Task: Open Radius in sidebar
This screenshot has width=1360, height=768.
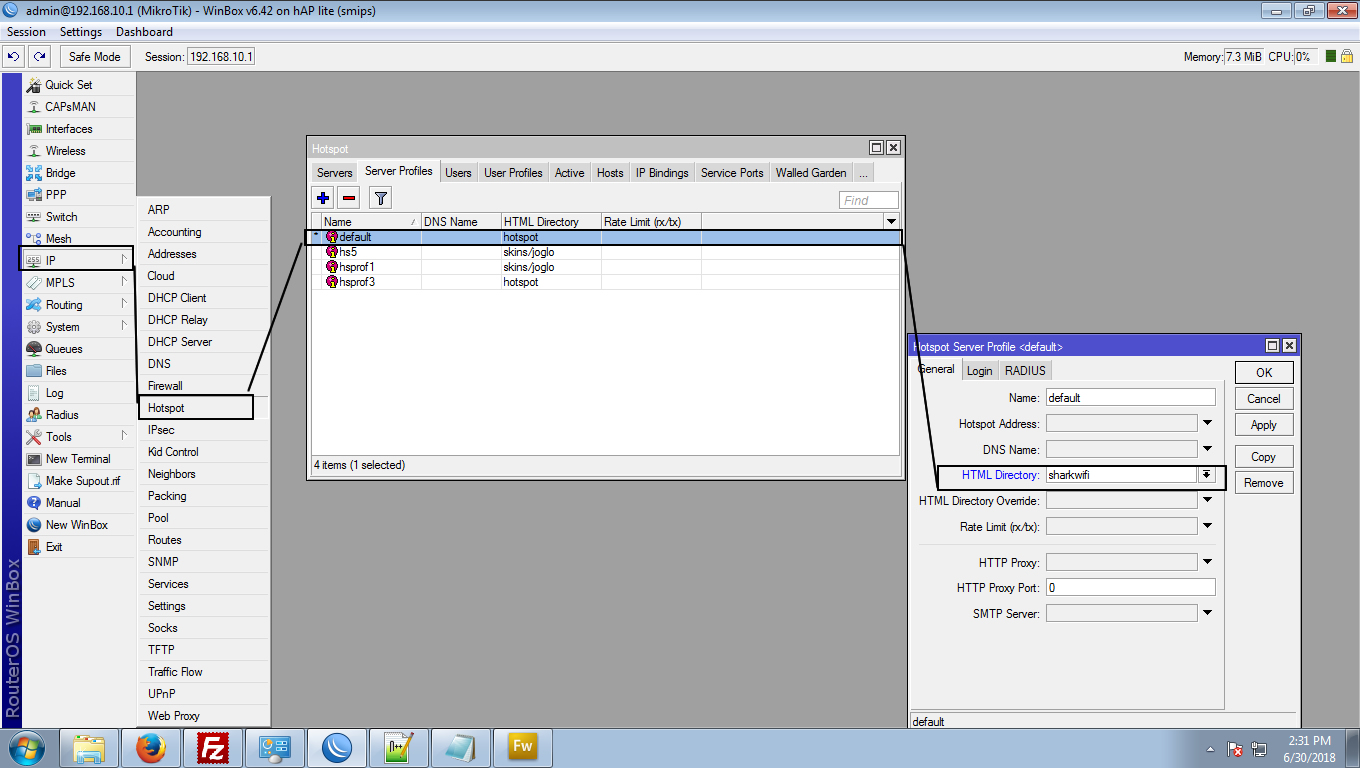Action: click(78, 415)
